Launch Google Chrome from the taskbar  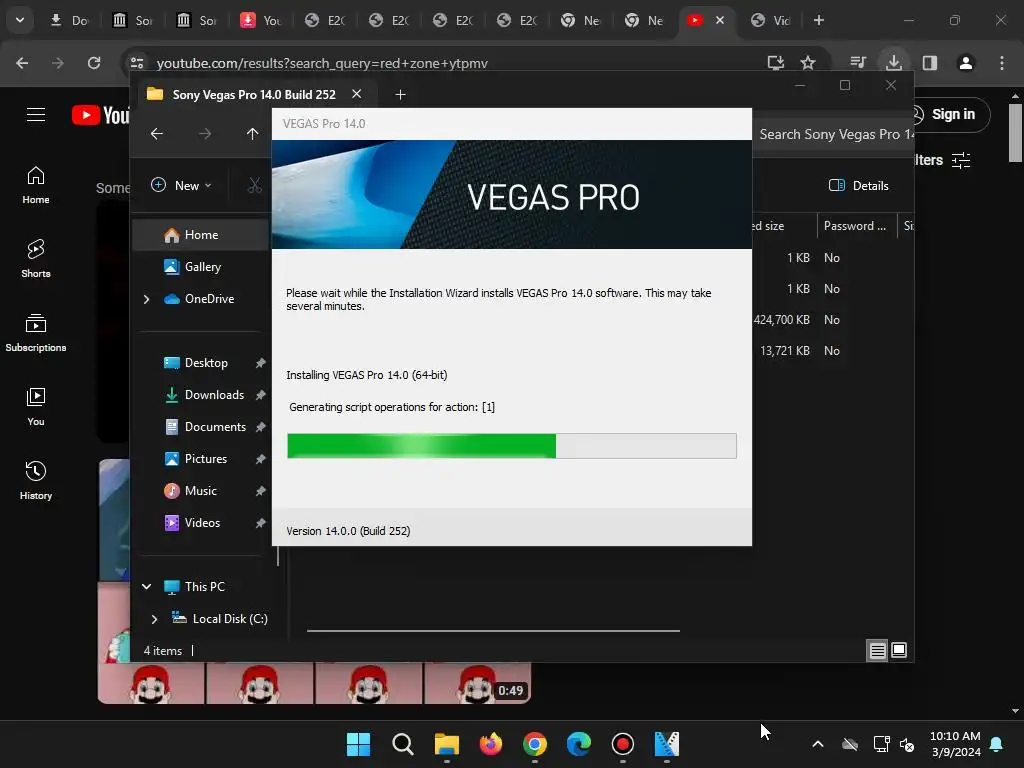535,744
